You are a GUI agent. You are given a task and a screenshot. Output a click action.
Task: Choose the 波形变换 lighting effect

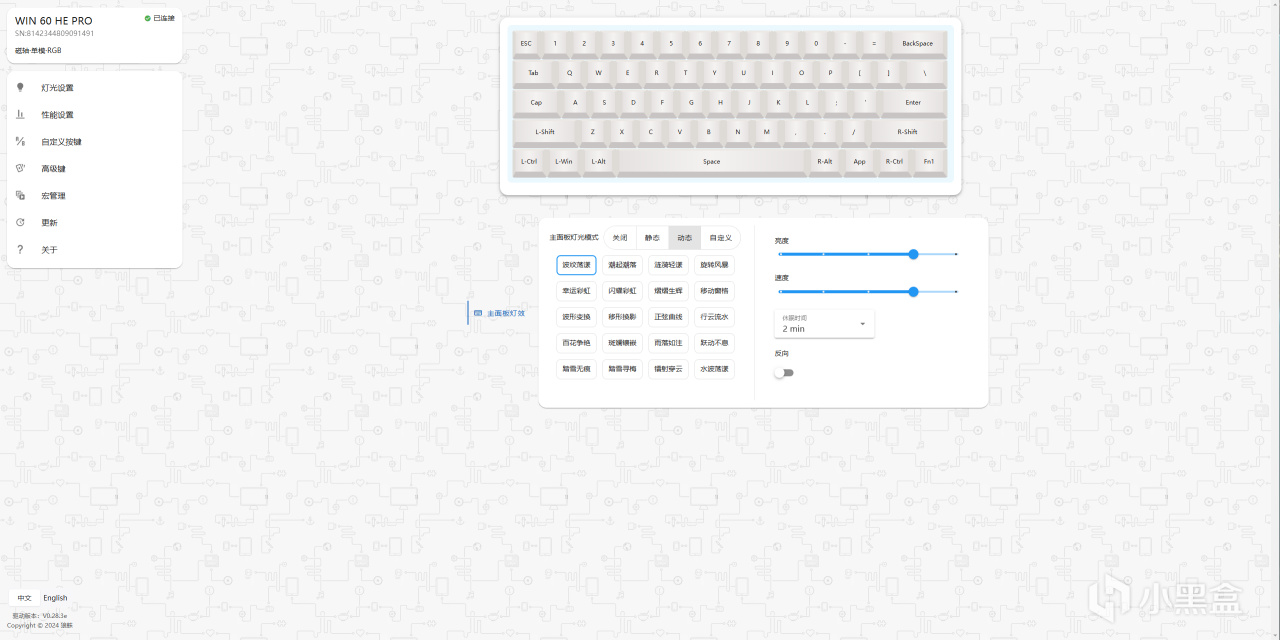coord(576,317)
